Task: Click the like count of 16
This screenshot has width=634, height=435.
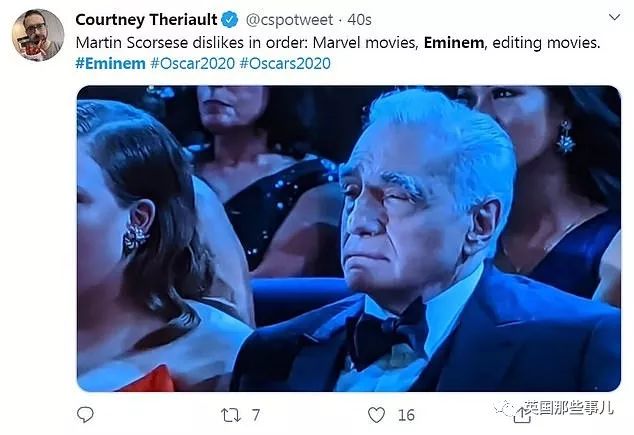Action: click(x=405, y=414)
